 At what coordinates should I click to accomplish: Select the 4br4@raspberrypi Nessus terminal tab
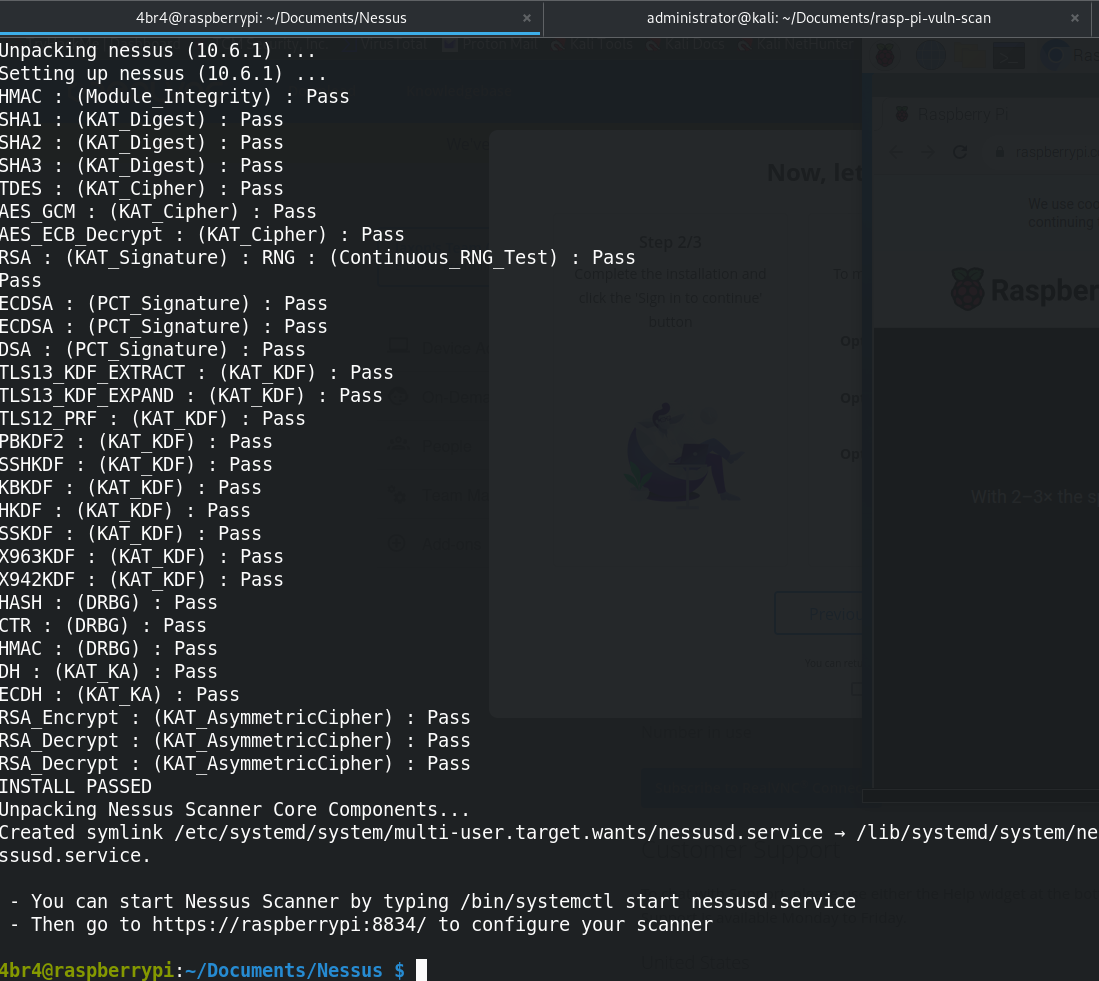(270, 19)
